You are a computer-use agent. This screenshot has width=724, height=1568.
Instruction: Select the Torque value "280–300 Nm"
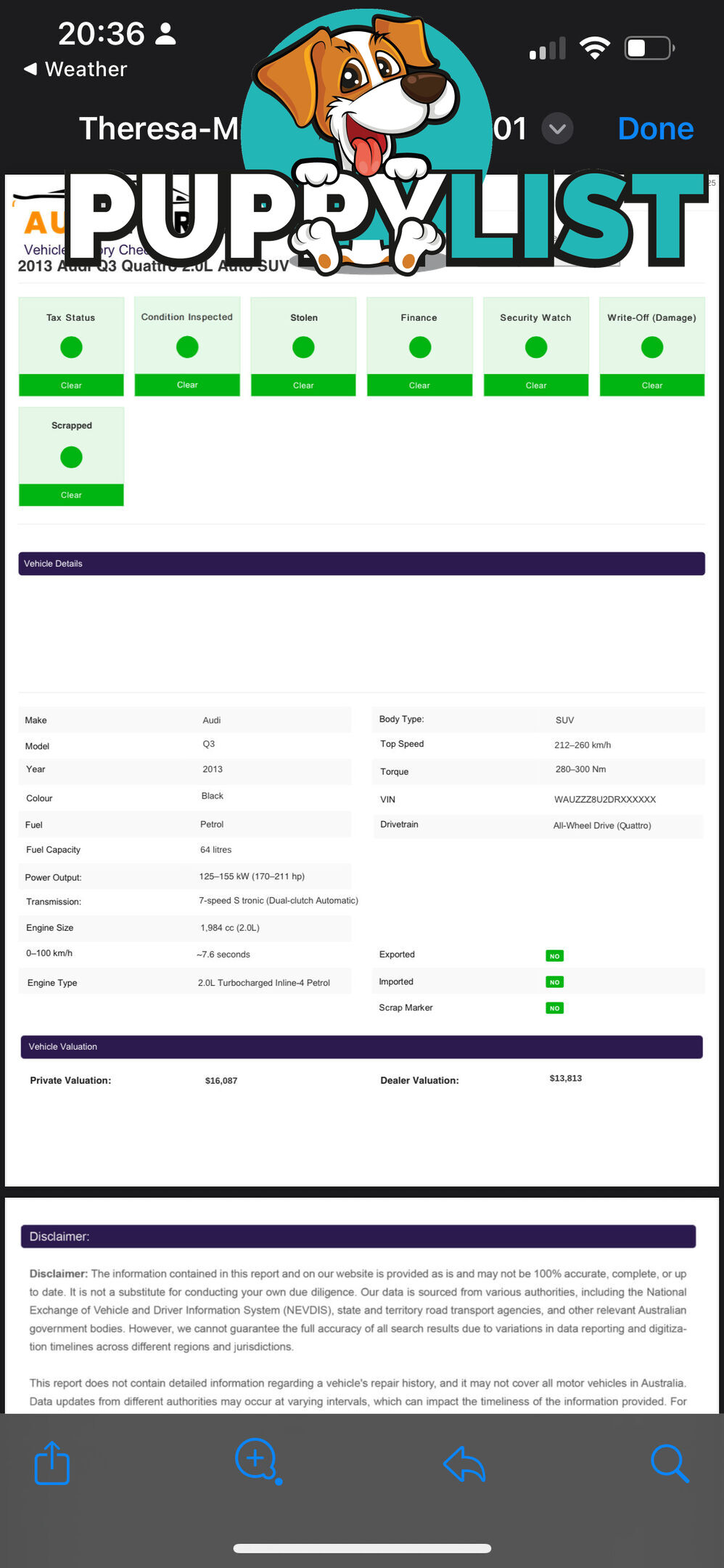[581, 769]
